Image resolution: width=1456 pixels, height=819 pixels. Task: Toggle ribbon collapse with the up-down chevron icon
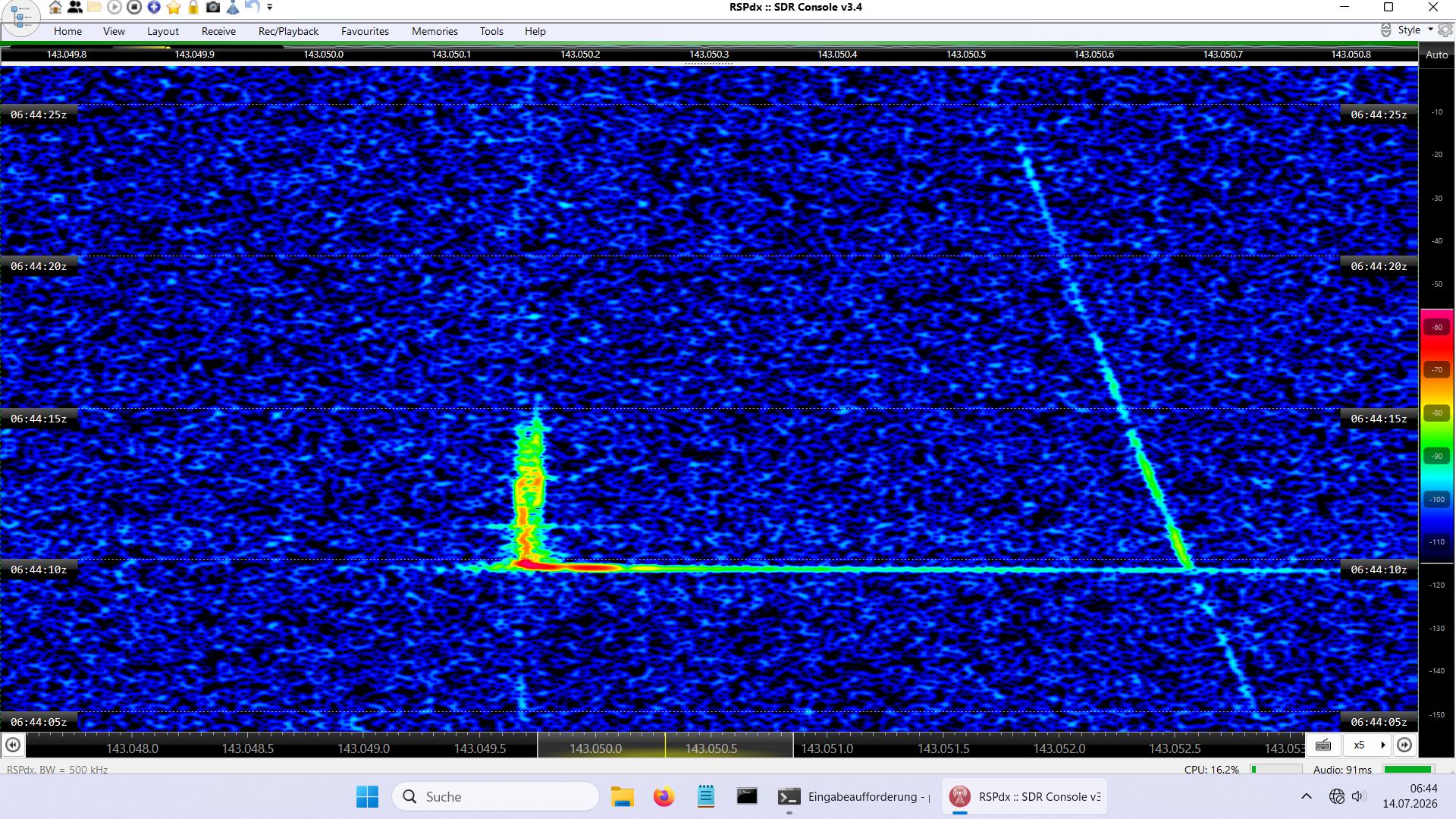pyautogui.click(x=1385, y=30)
